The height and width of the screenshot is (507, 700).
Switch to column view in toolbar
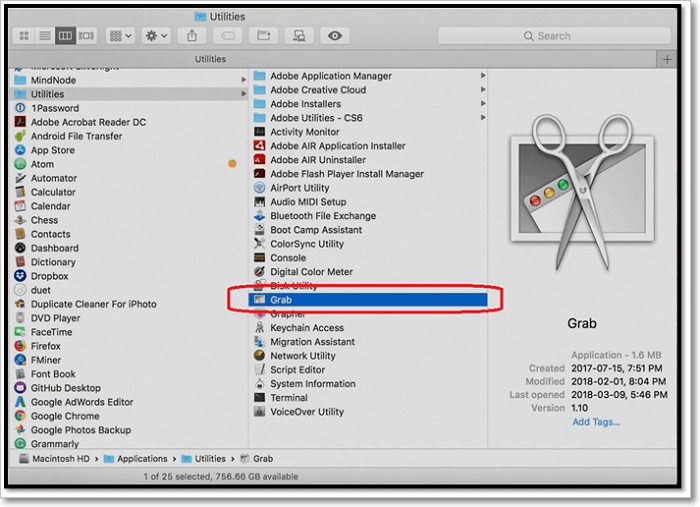tap(65, 36)
